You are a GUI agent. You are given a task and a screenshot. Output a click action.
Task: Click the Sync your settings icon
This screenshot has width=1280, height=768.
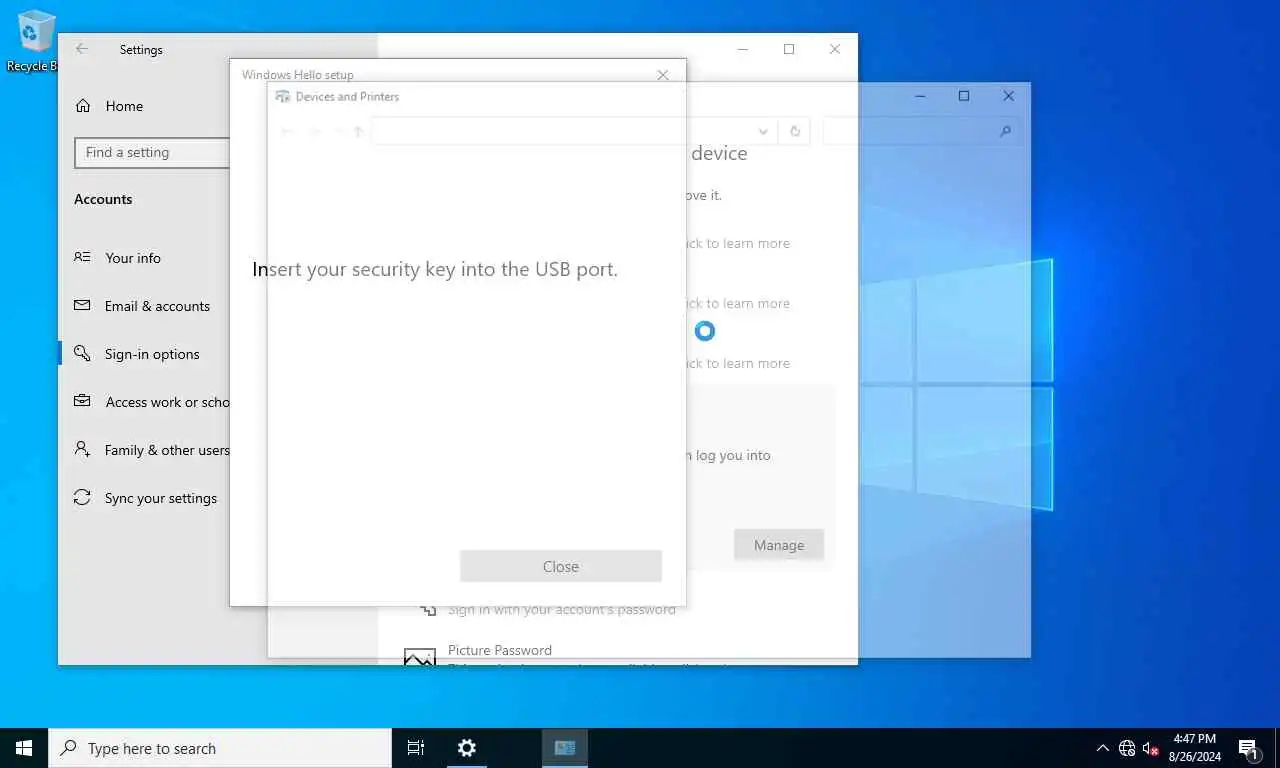pyautogui.click(x=82, y=497)
